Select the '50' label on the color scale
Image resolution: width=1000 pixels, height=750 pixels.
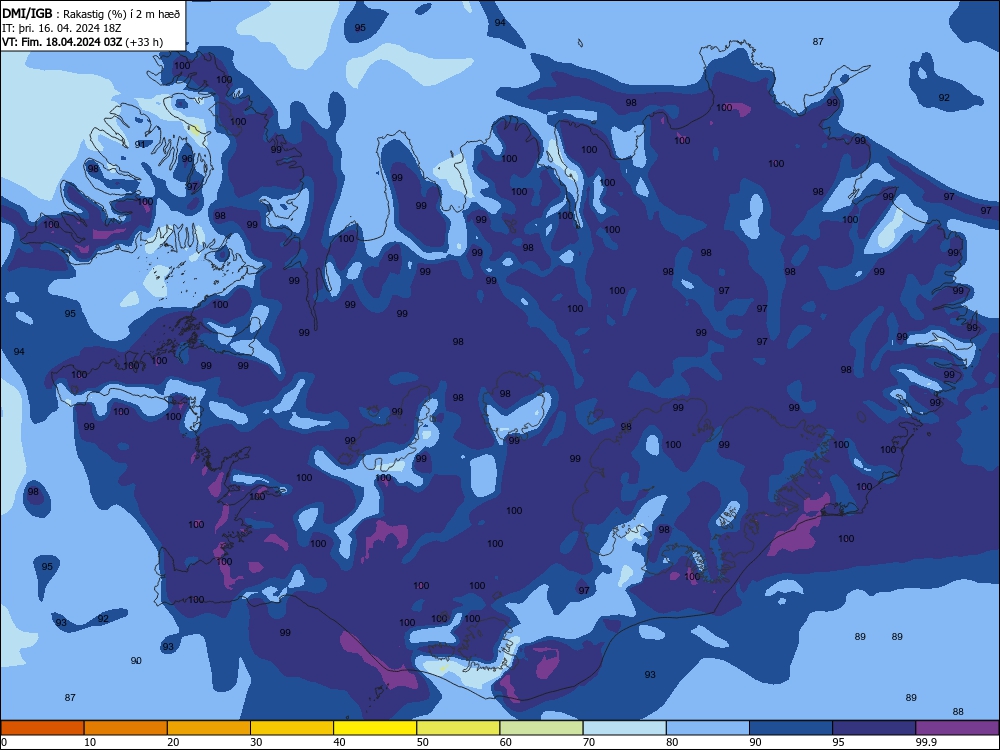422,742
